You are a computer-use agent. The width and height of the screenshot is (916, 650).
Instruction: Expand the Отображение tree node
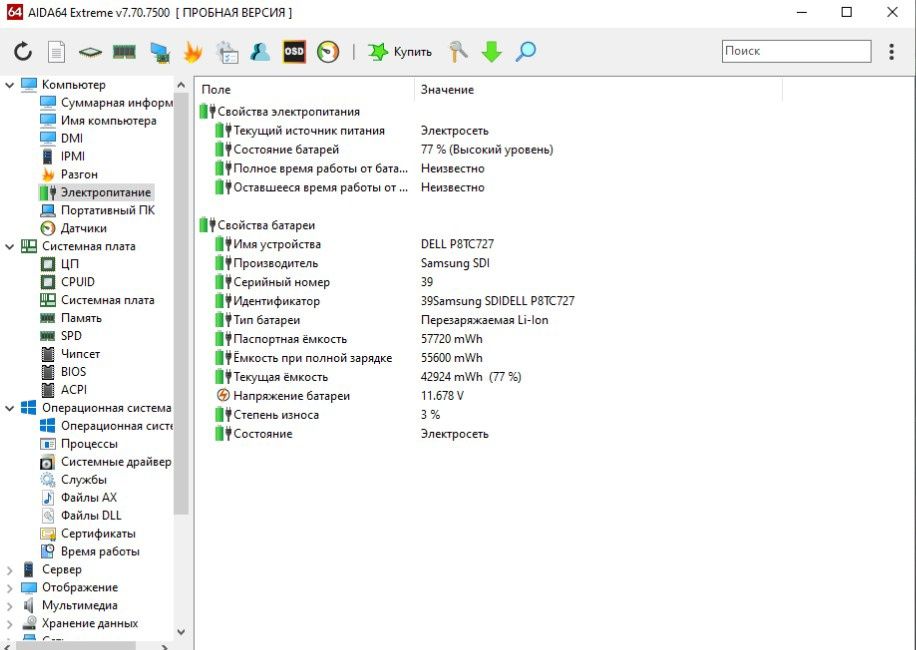[x=9, y=588]
